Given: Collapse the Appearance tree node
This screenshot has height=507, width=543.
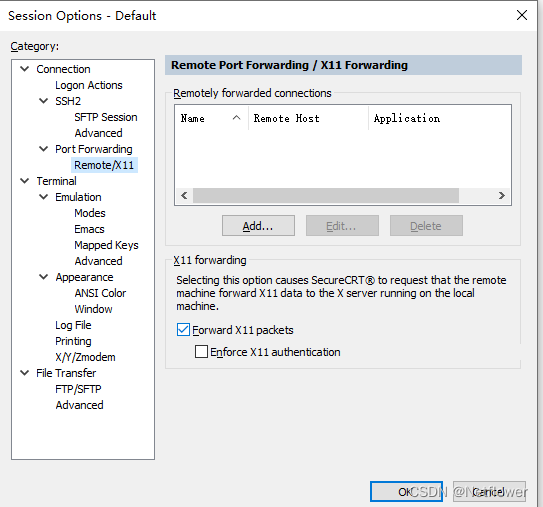Looking at the screenshot, I should click(x=43, y=277).
